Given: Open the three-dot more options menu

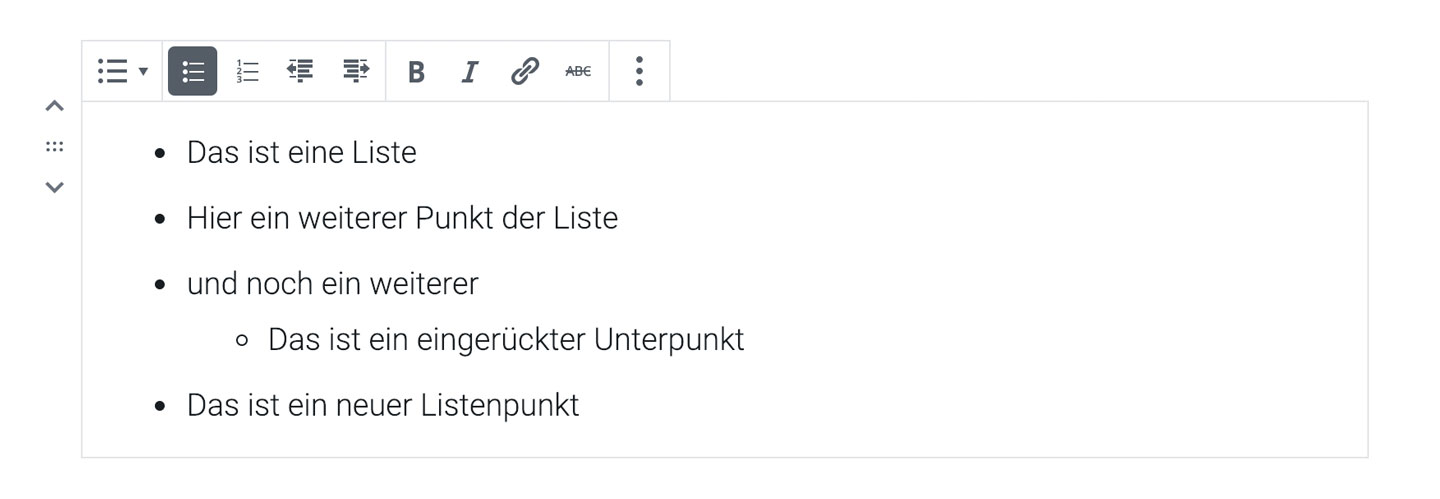Looking at the screenshot, I should point(639,71).
